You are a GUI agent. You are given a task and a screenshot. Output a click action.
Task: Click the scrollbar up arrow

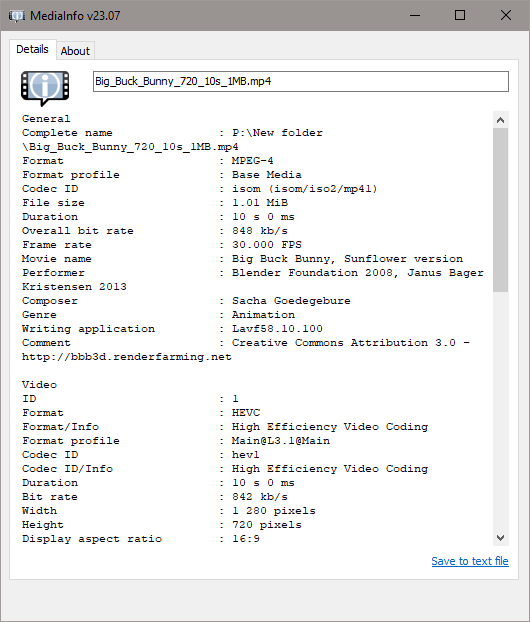click(x=500, y=120)
